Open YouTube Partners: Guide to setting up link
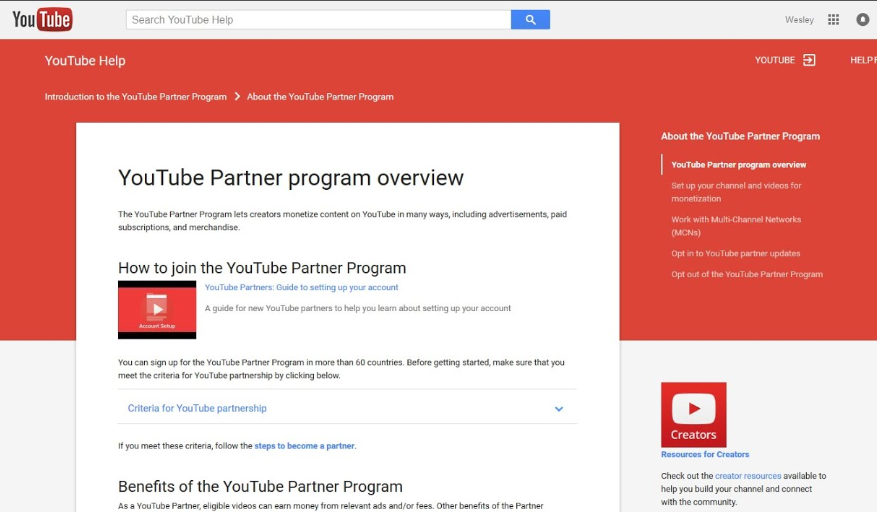The width and height of the screenshot is (877, 512). (301, 287)
